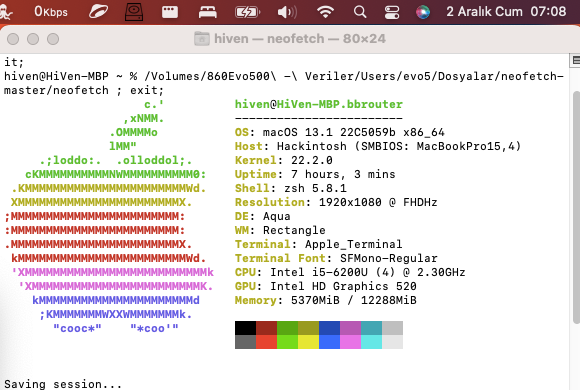Click the Kernel value 22.2.0

coord(311,160)
